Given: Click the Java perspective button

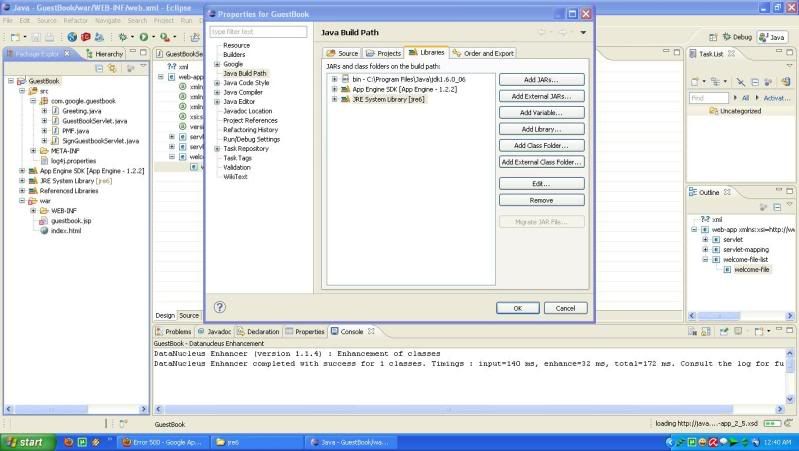Looking at the screenshot, I should point(773,37).
